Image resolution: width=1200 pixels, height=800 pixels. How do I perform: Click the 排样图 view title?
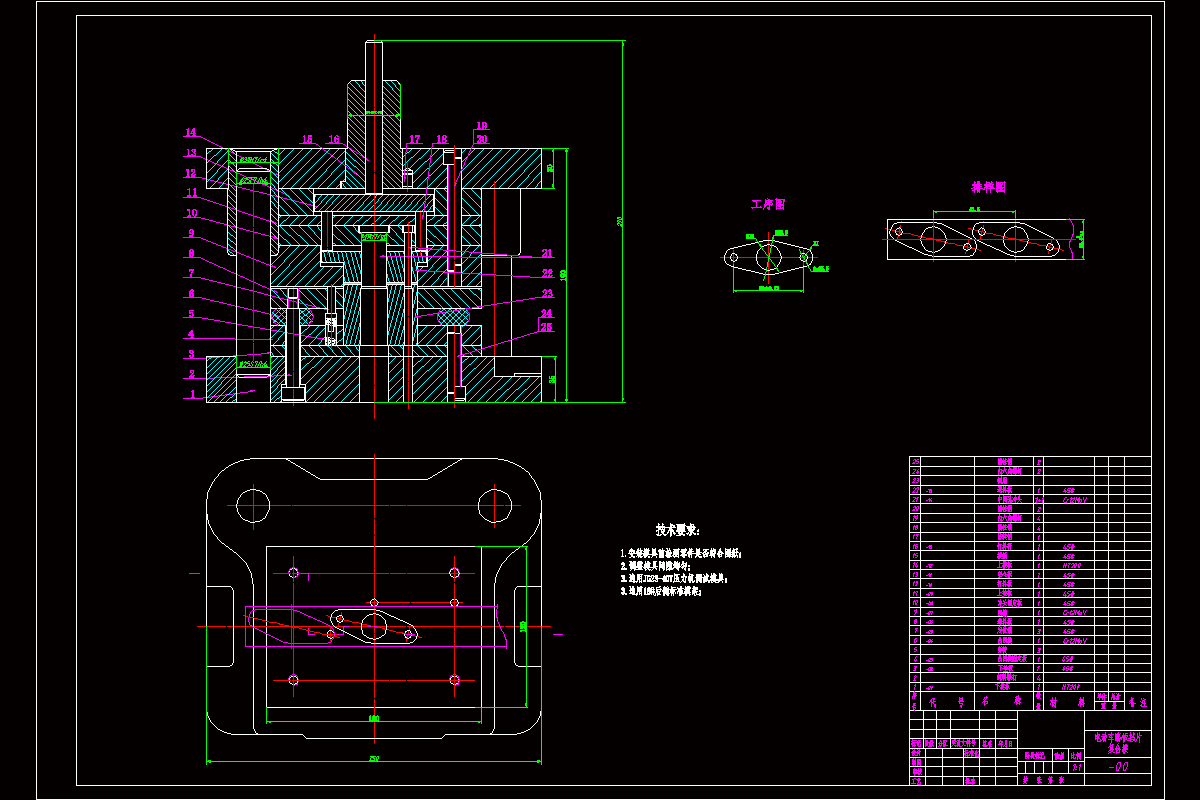pyautogui.click(x=988, y=187)
